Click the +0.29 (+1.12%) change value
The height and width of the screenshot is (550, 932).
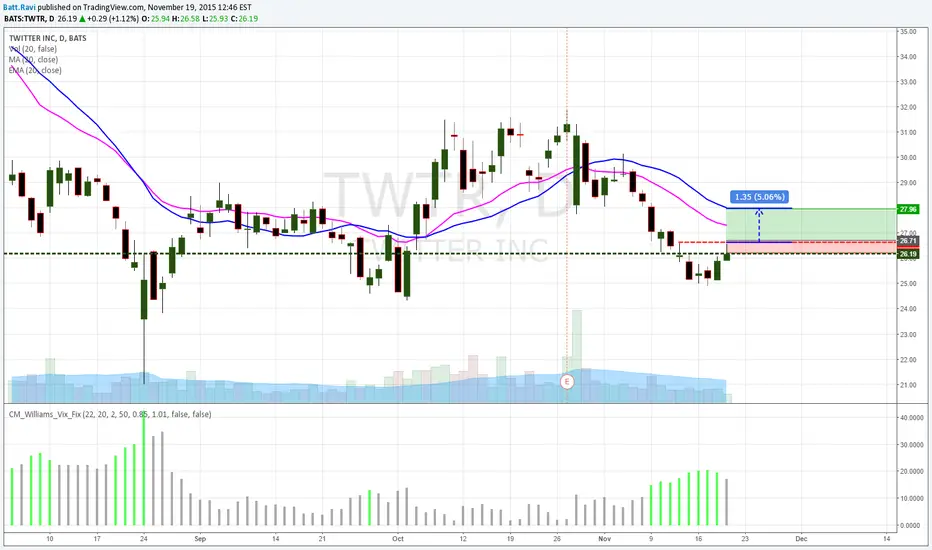click(112, 18)
